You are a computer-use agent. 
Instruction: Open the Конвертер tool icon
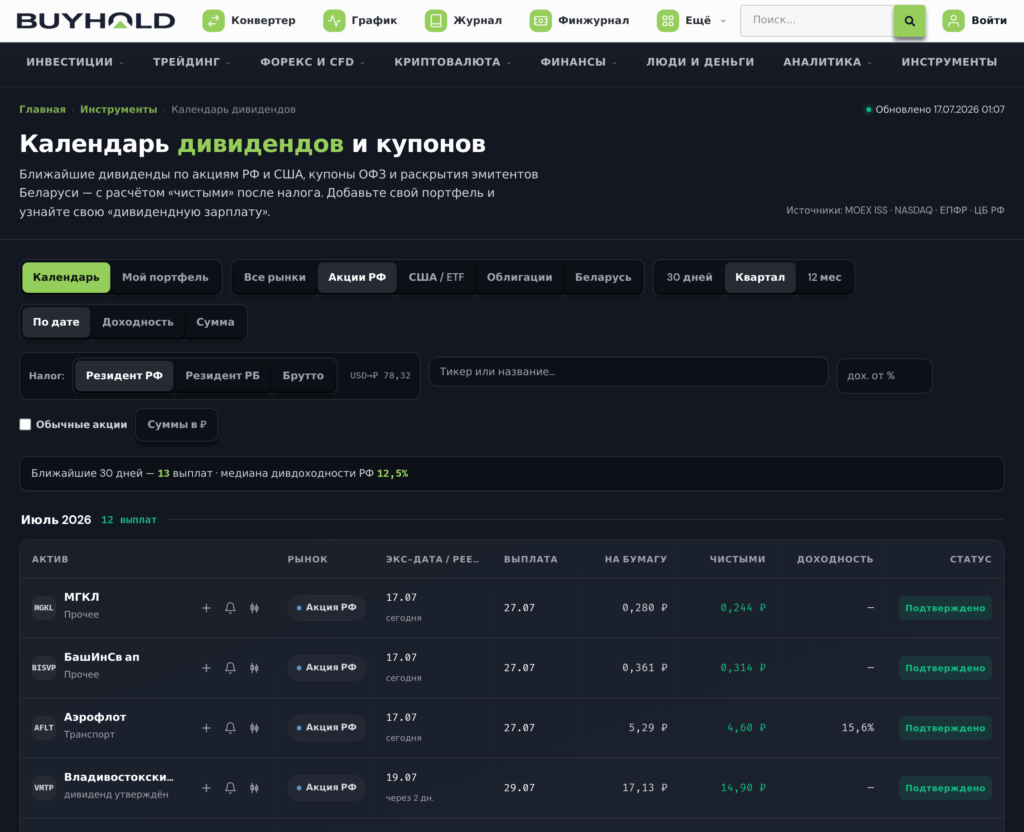pyautogui.click(x=213, y=21)
